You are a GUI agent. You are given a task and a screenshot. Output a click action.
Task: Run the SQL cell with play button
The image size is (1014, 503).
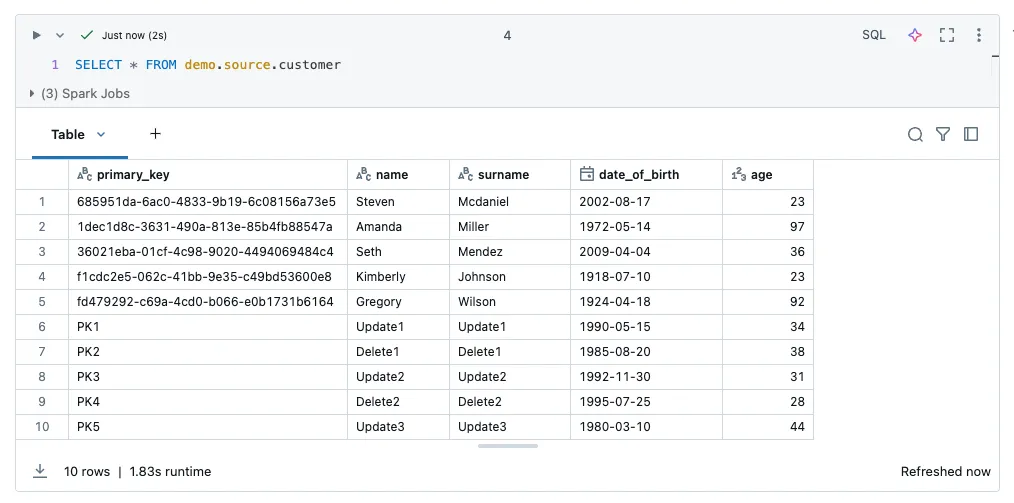click(37, 35)
